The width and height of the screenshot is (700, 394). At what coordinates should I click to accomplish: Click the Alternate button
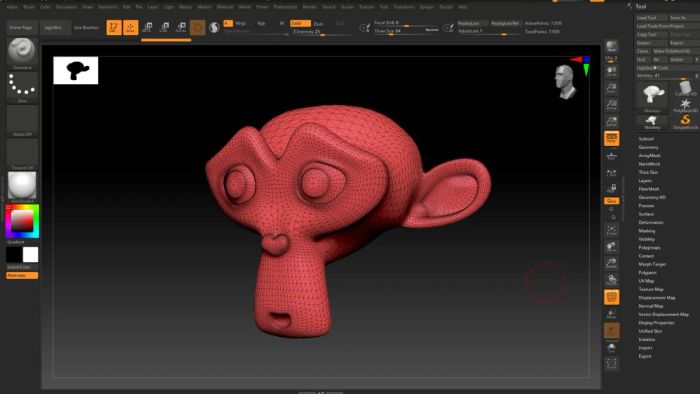point(22,275)
